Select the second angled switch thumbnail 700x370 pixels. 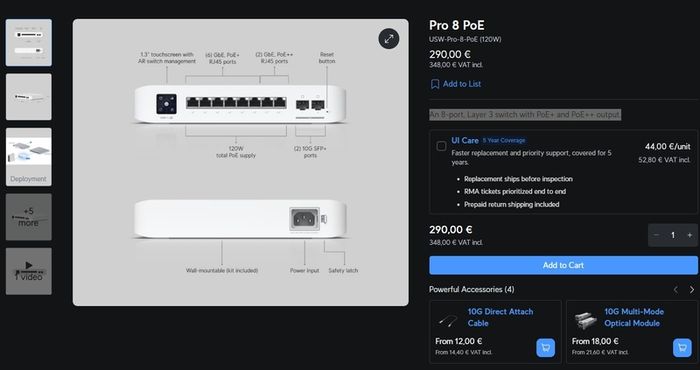click(29, 97)
